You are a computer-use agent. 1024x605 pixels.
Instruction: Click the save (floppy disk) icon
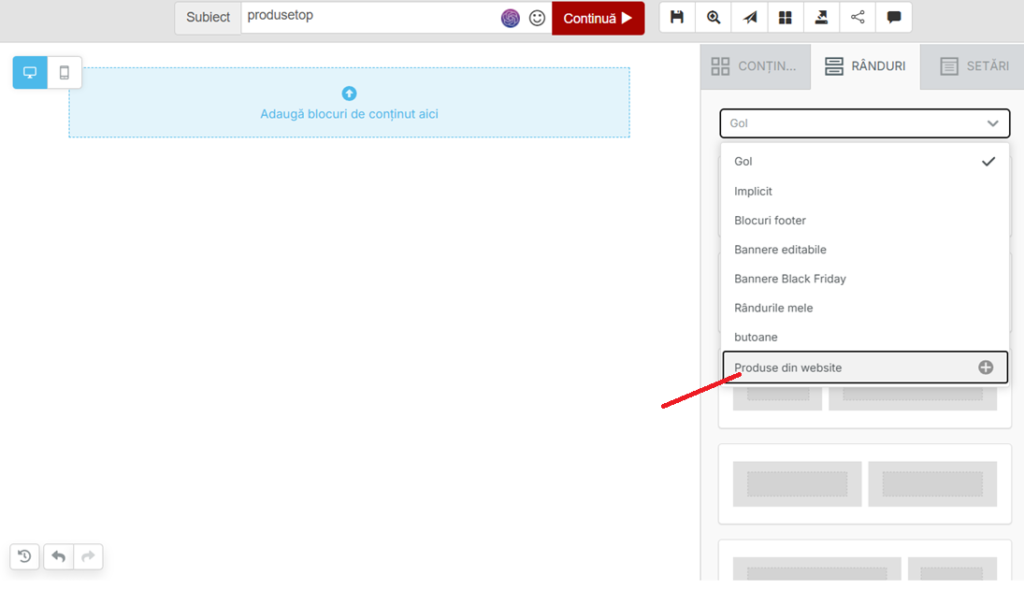677,17
